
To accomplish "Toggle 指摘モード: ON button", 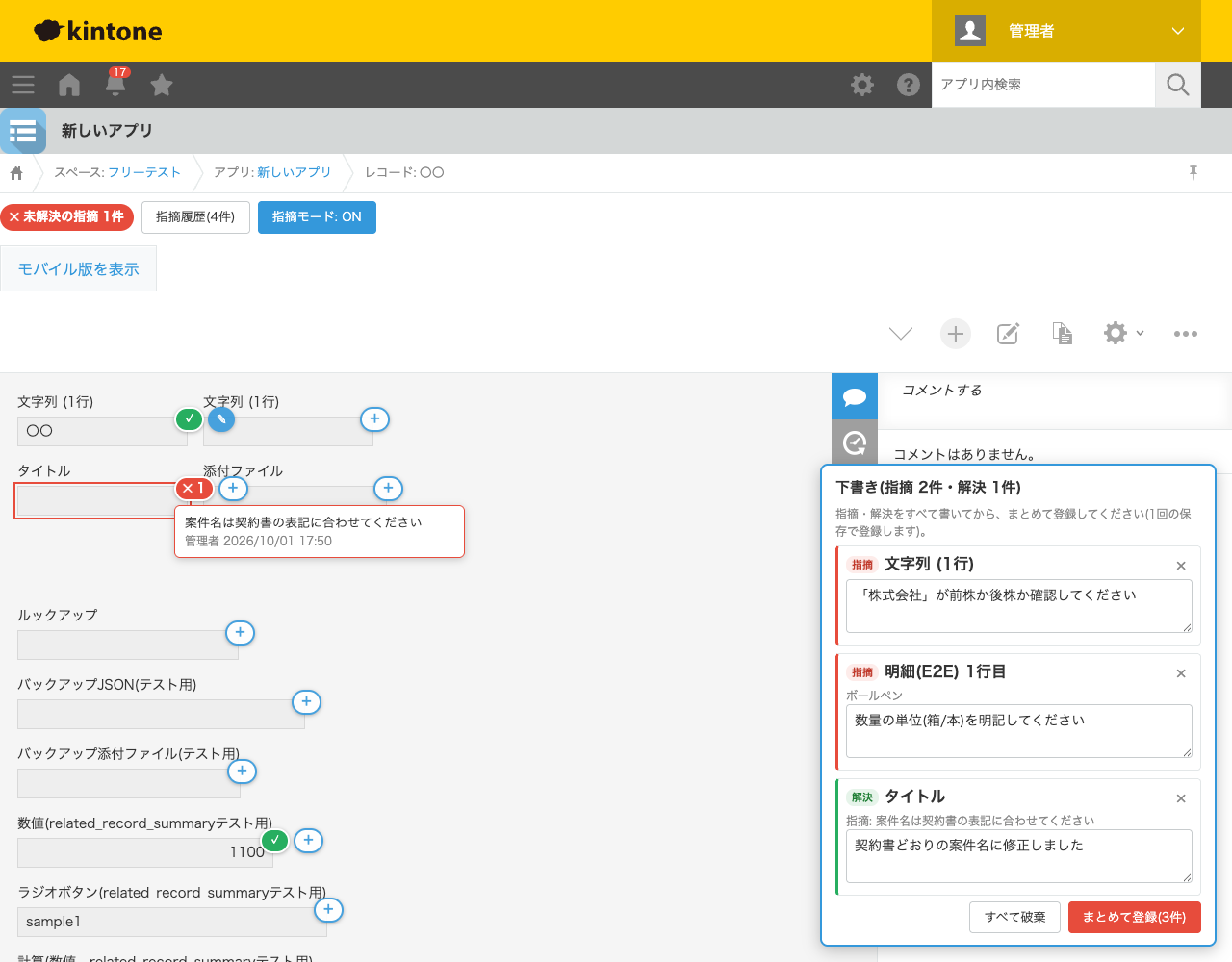I will (317, 217).
